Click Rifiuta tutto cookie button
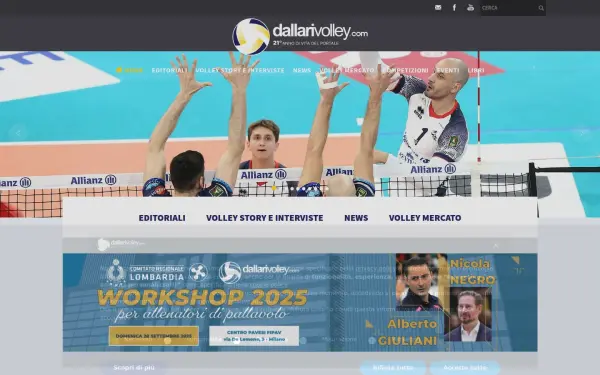This screenshot has width=600, height=375. pyautogui.click(x=393, y=368)
